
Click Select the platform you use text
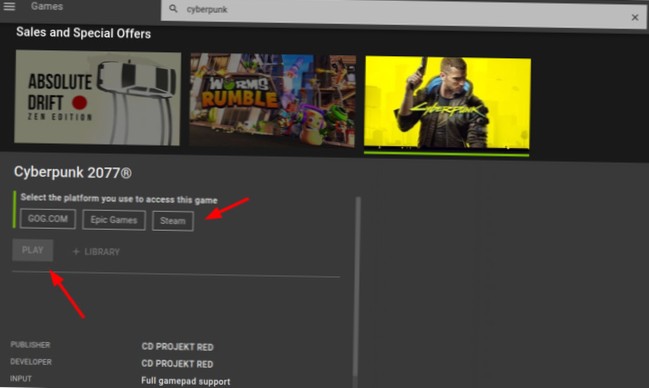pyautogui.click(x=119, y=199)
